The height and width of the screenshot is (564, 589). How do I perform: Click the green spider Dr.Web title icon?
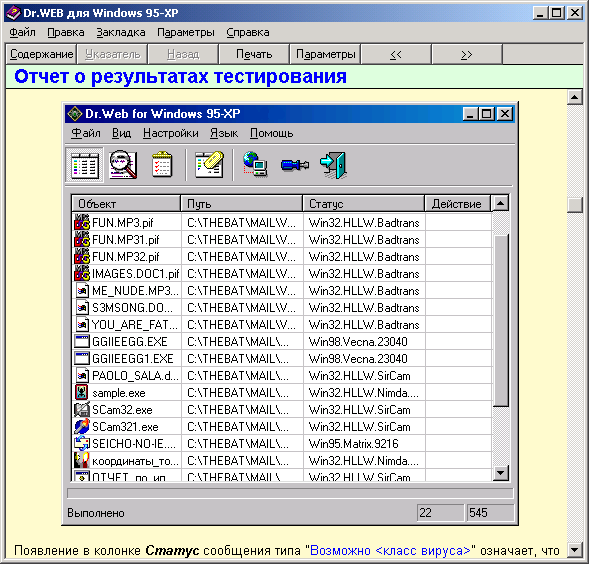(74, 113)
